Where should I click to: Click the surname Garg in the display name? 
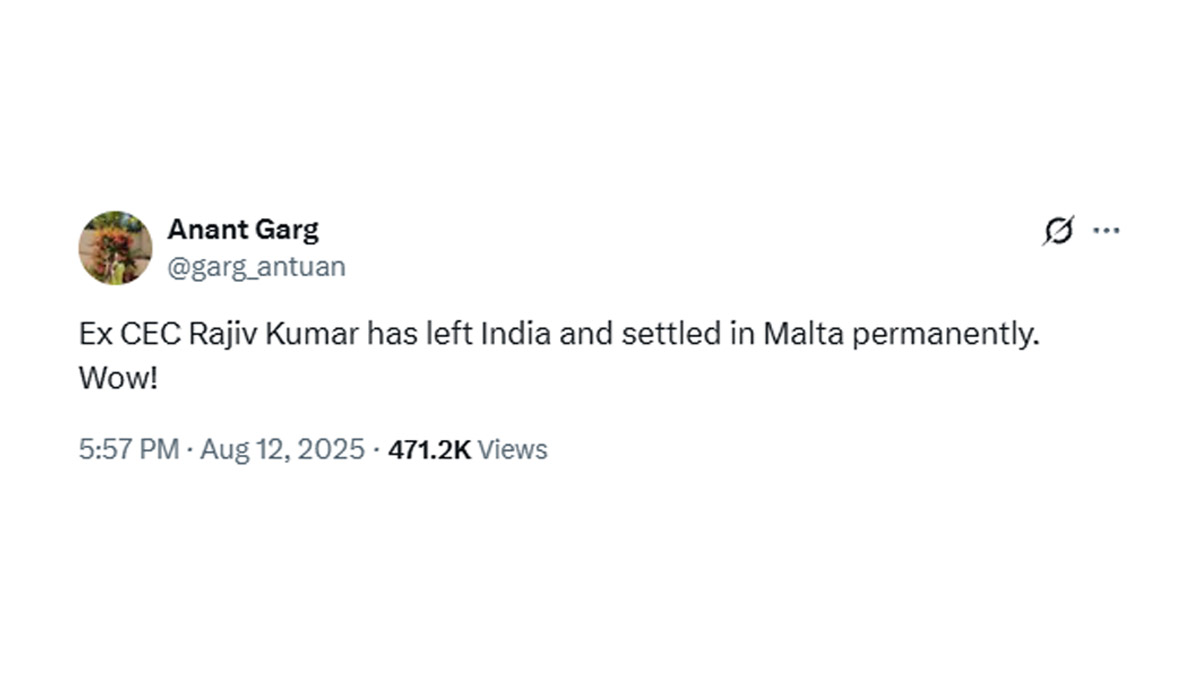pos(289,229)
